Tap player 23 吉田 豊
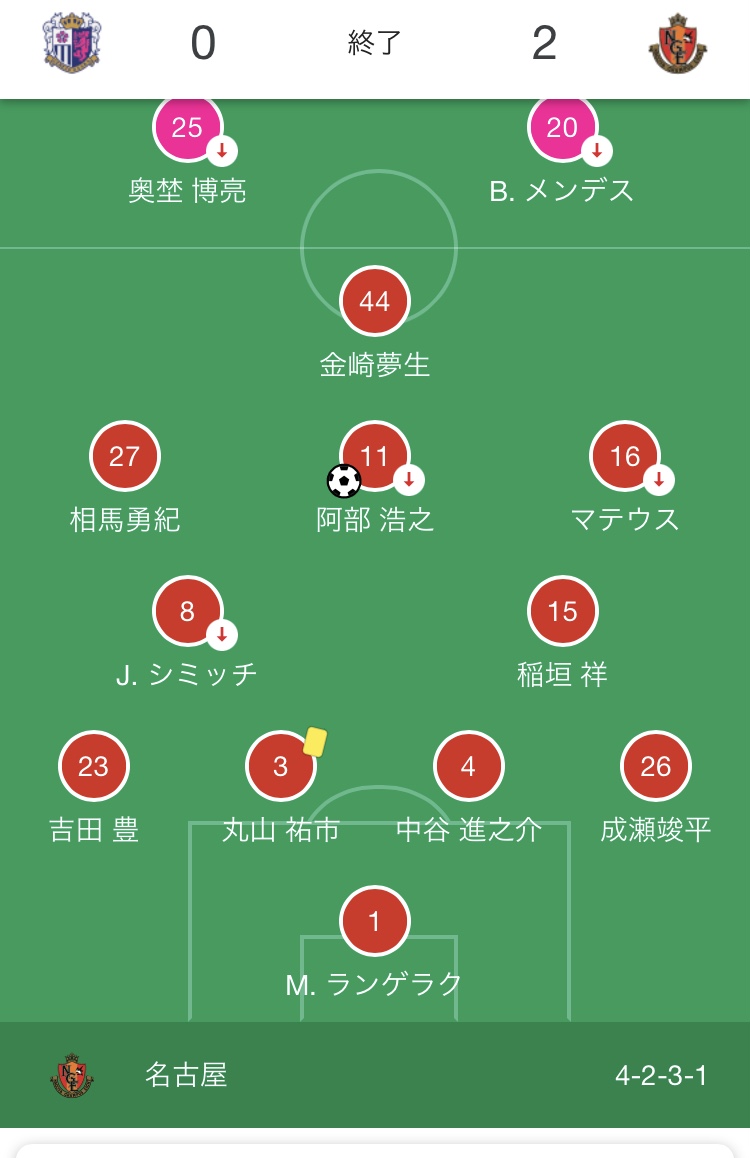The image size is (750, 1158). tap(94, 767)
